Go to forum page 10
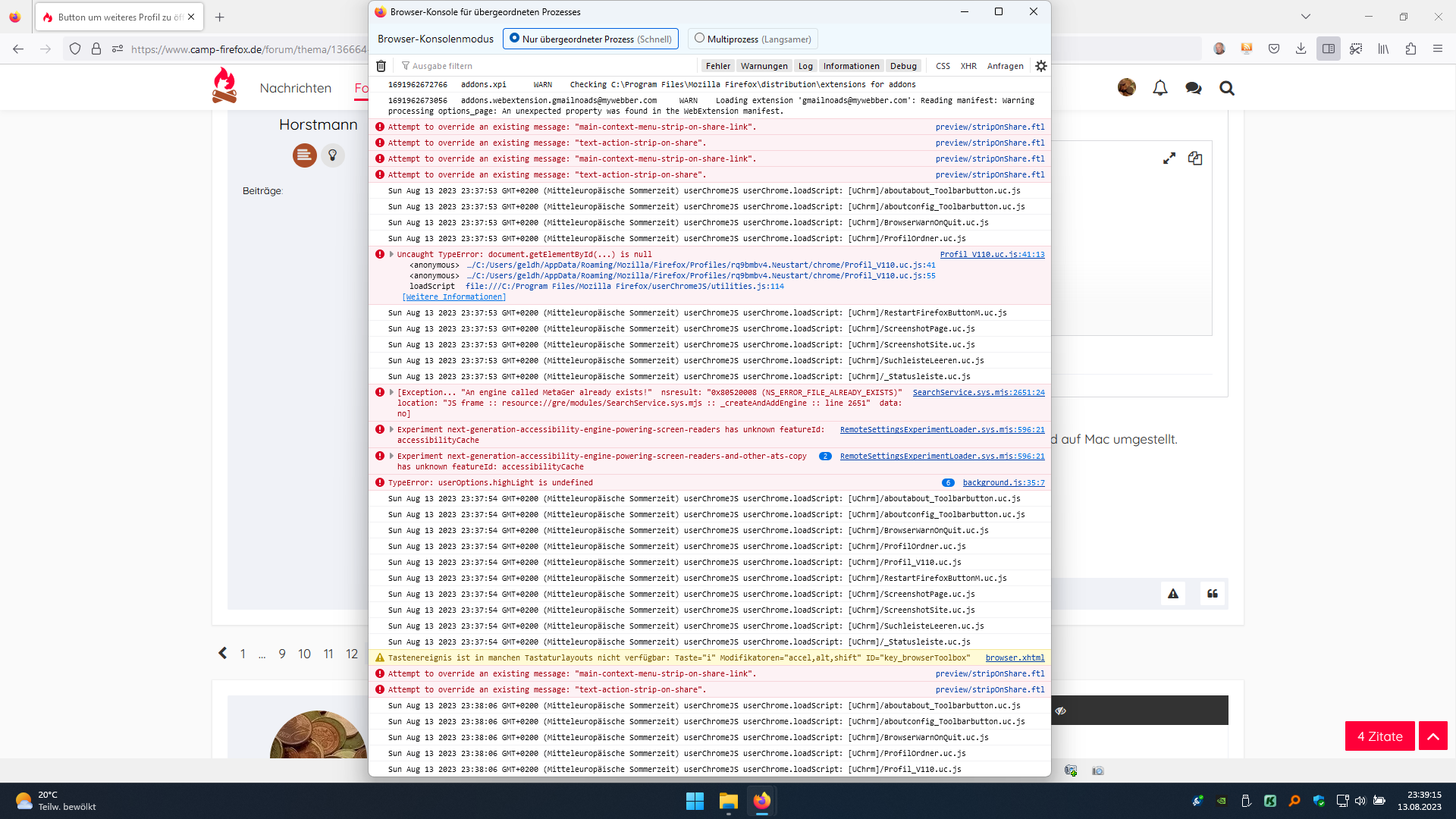The width and height of the screenshot is (1456, 819). click(x=304, y=654)
